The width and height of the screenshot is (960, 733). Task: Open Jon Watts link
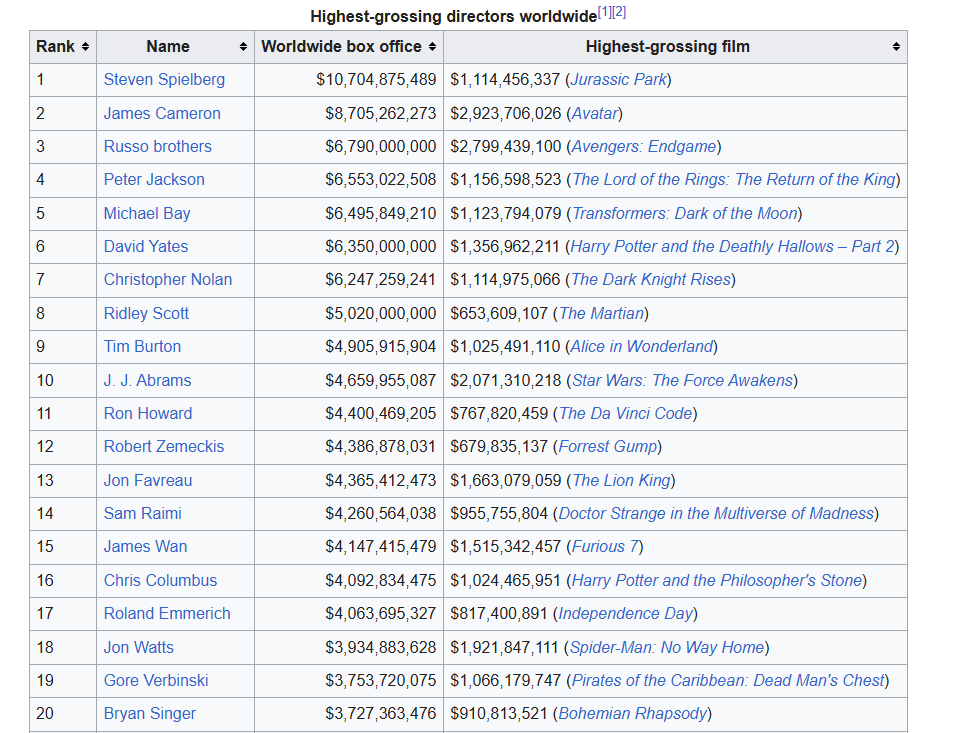tap(138, 647)
